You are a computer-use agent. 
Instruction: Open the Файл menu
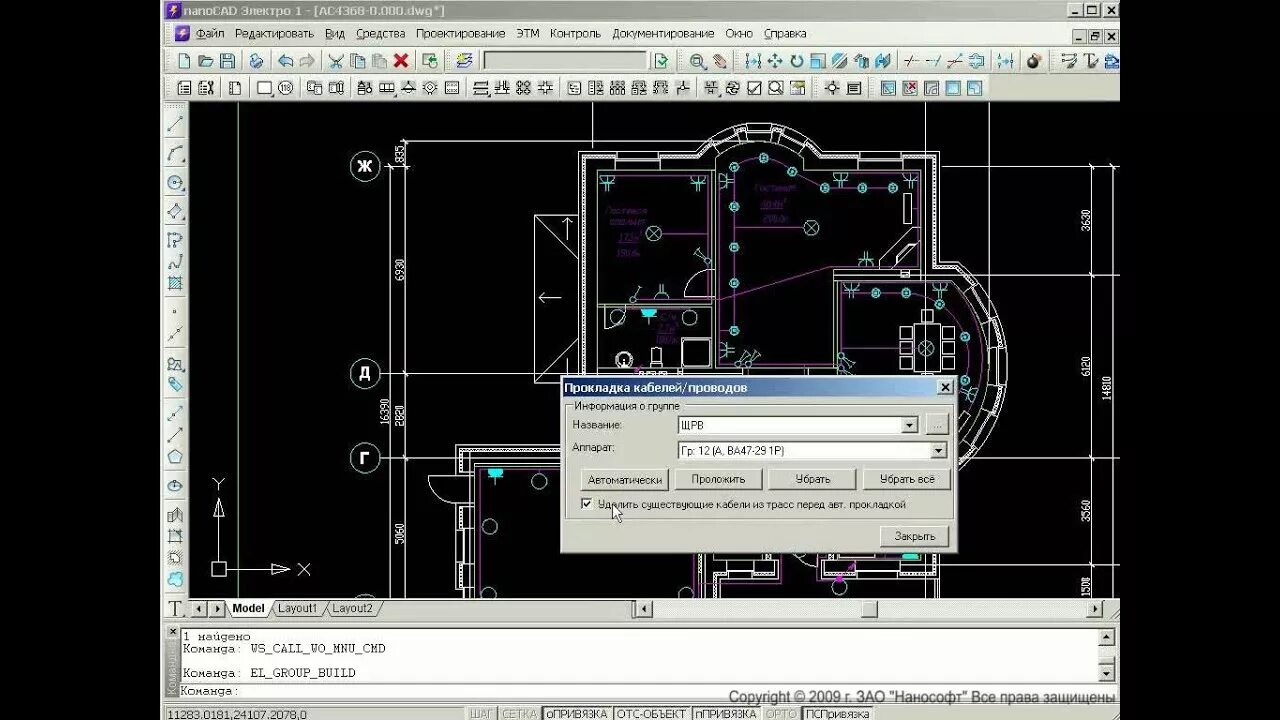click(210, 33)
